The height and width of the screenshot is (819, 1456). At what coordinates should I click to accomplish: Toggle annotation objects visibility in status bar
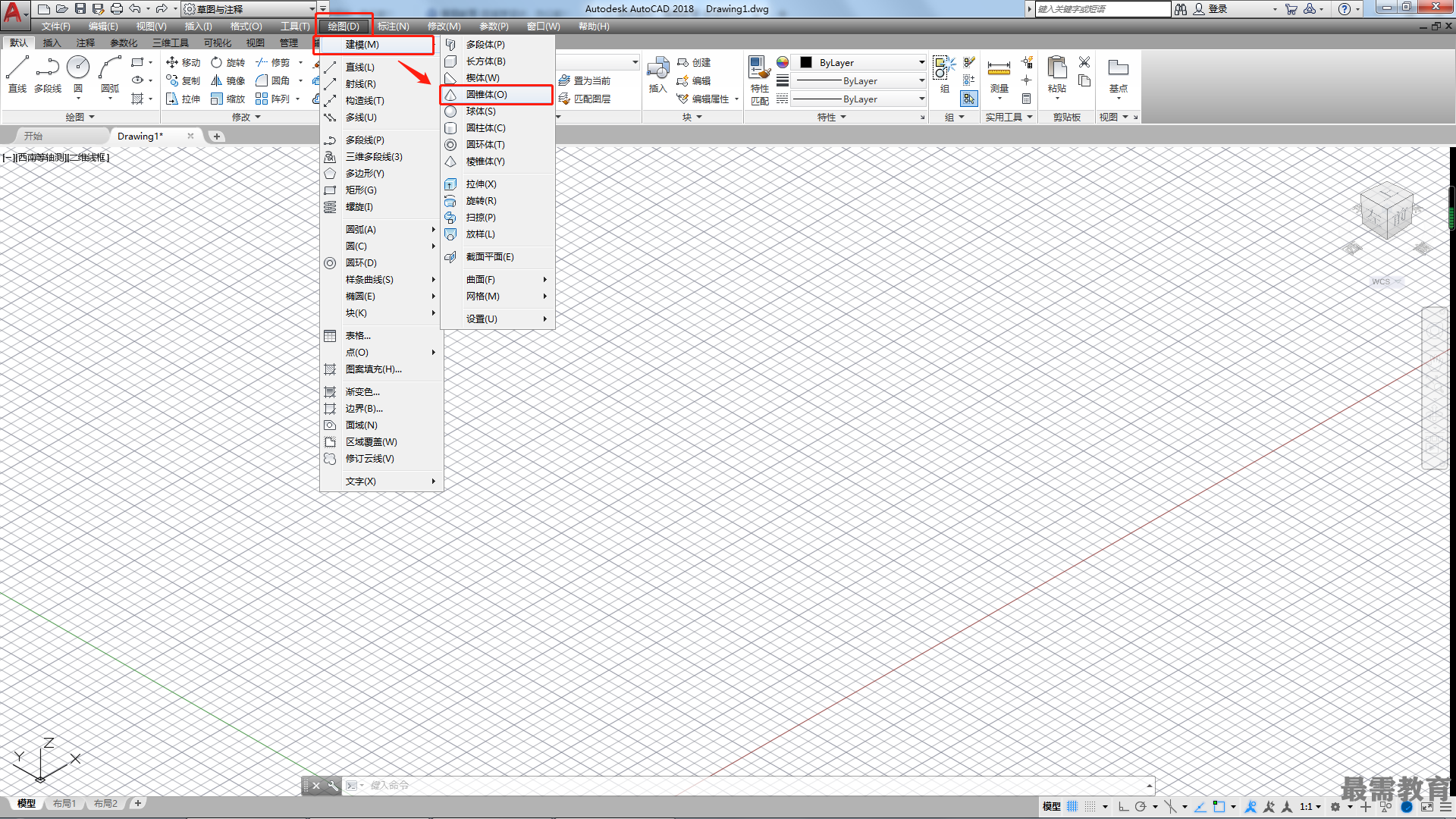pos(1250,806)
